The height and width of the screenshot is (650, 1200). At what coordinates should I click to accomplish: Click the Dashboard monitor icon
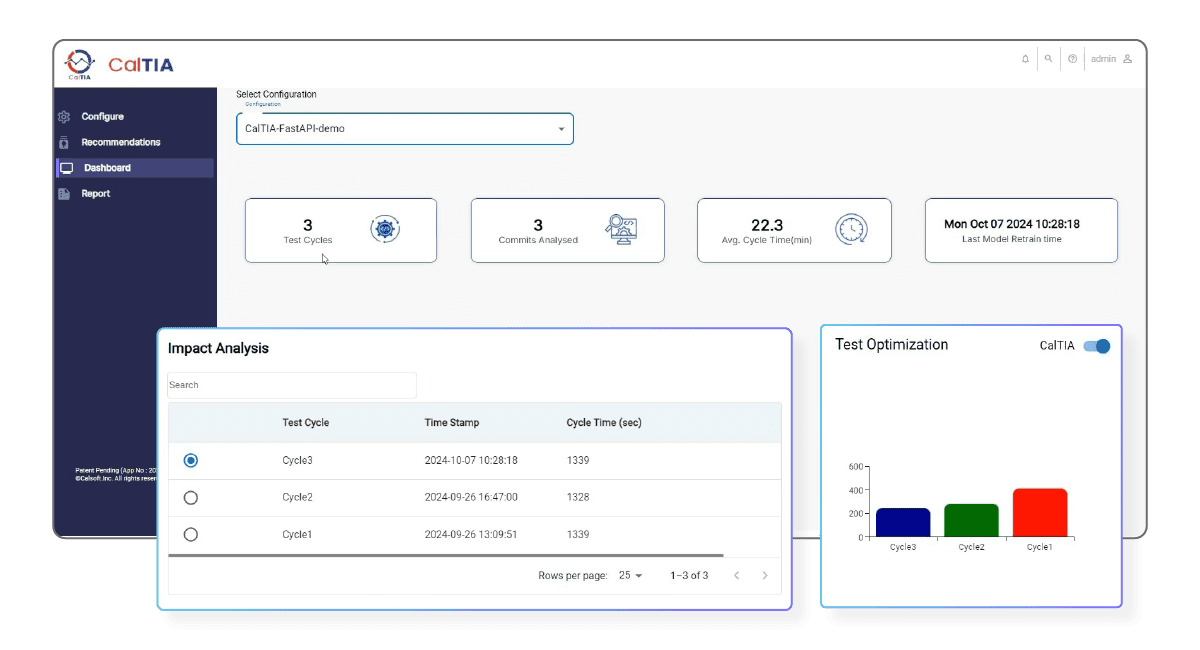coord(67,168)
